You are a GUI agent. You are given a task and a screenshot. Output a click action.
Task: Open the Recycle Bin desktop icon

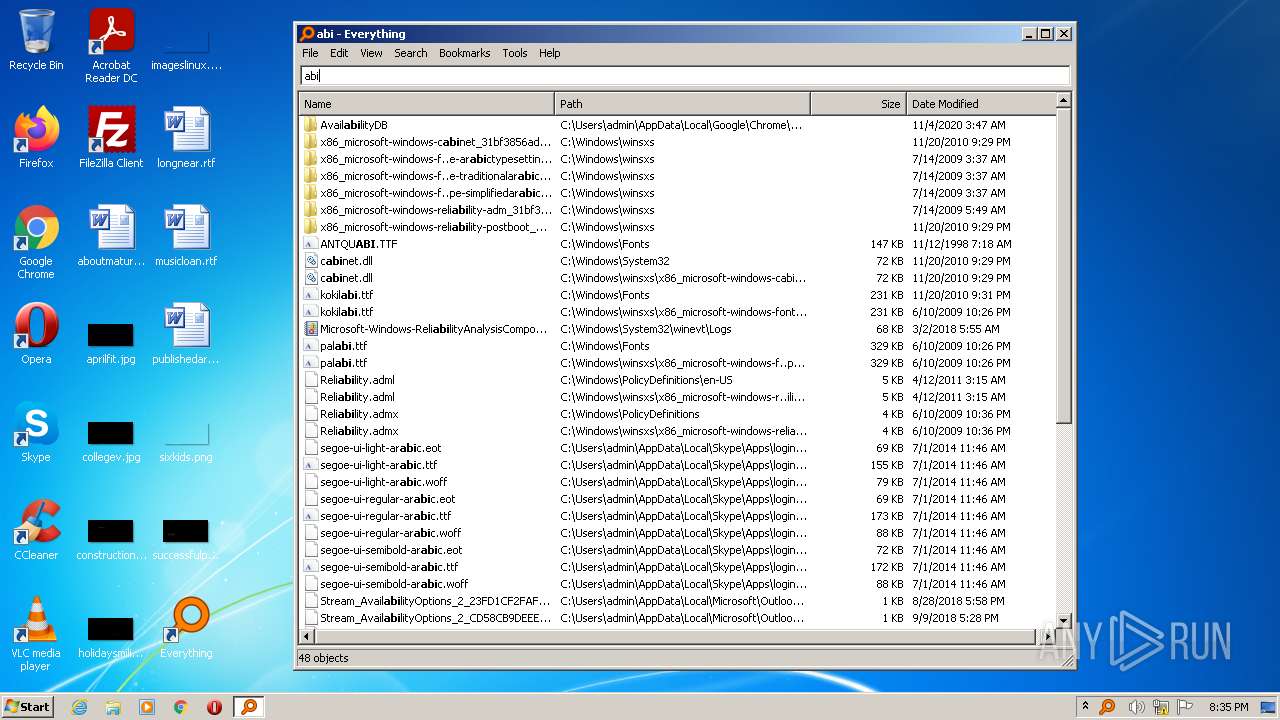pyautogui.click(x=36, y=40)
